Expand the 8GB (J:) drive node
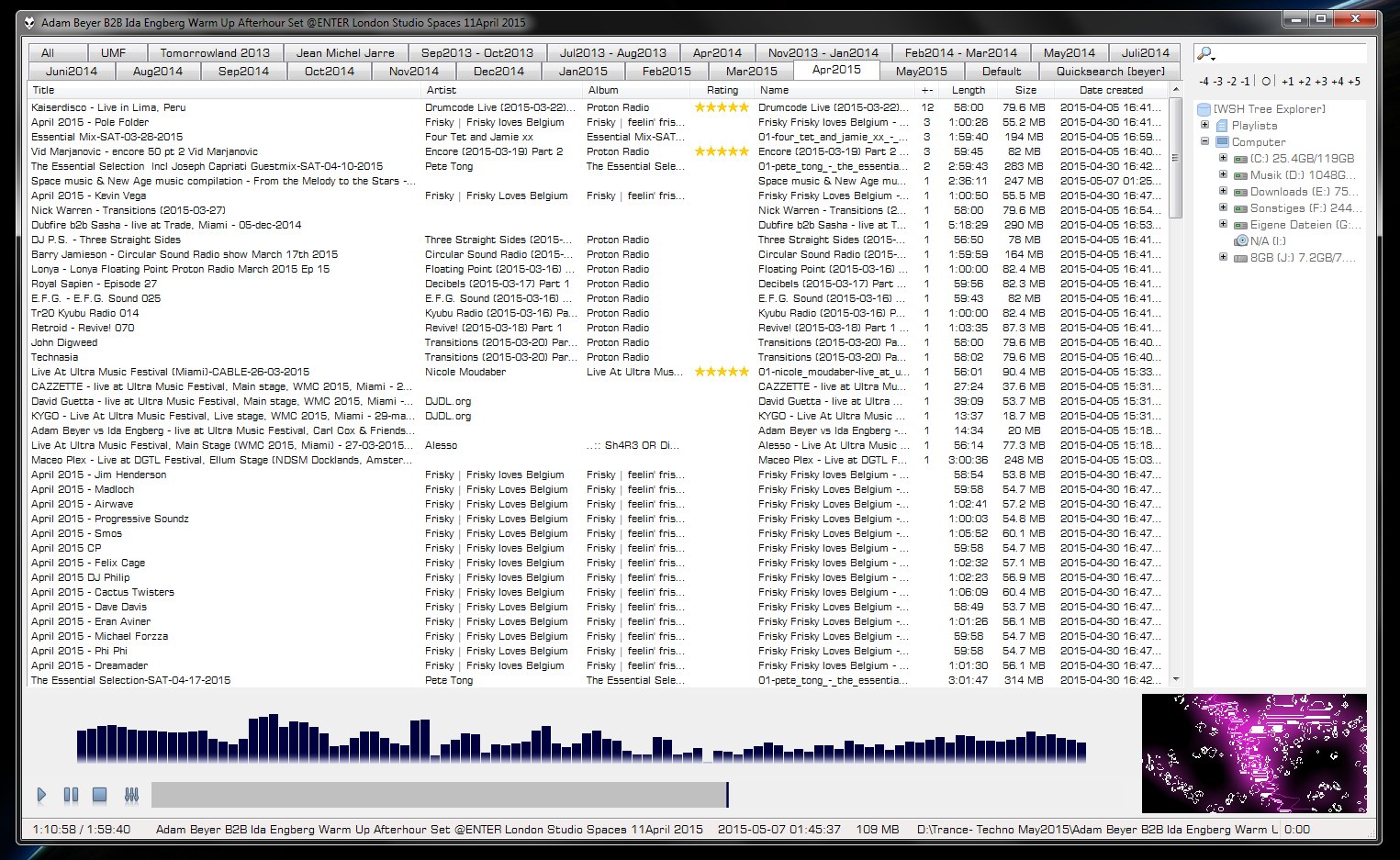 [1223, 257]
